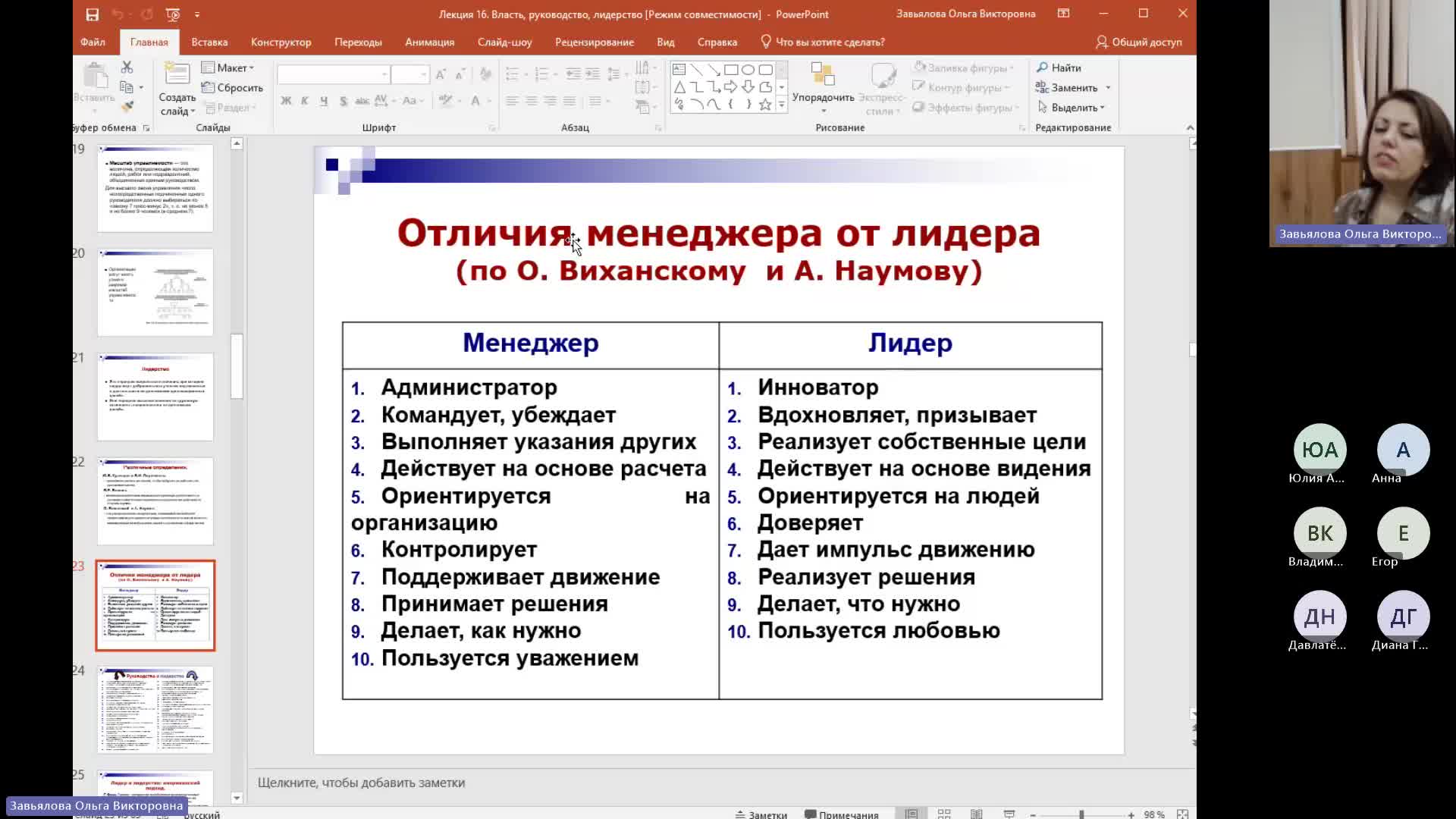The image size is (1456, 819).
Task: Click start presentation from beginning icon
Action: coord(173,14)
